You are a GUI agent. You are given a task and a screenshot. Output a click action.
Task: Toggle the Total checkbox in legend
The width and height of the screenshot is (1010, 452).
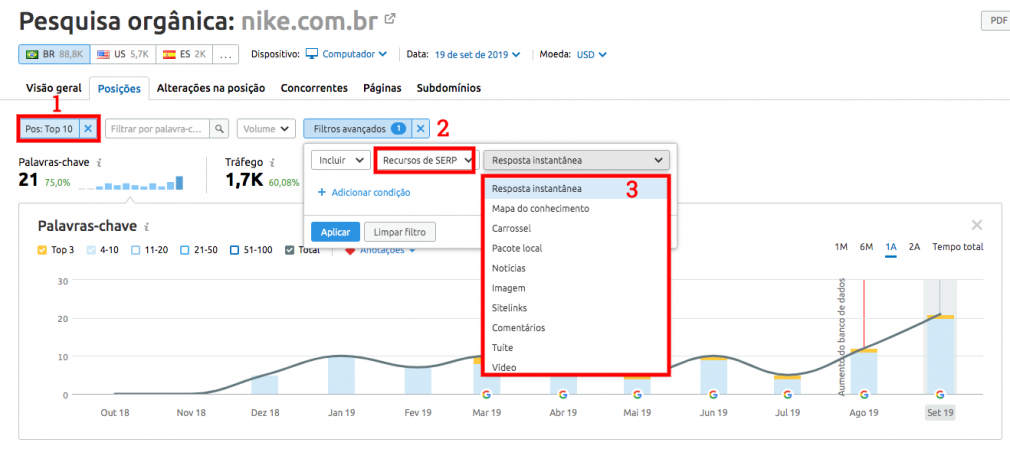[x=289, y=249]
